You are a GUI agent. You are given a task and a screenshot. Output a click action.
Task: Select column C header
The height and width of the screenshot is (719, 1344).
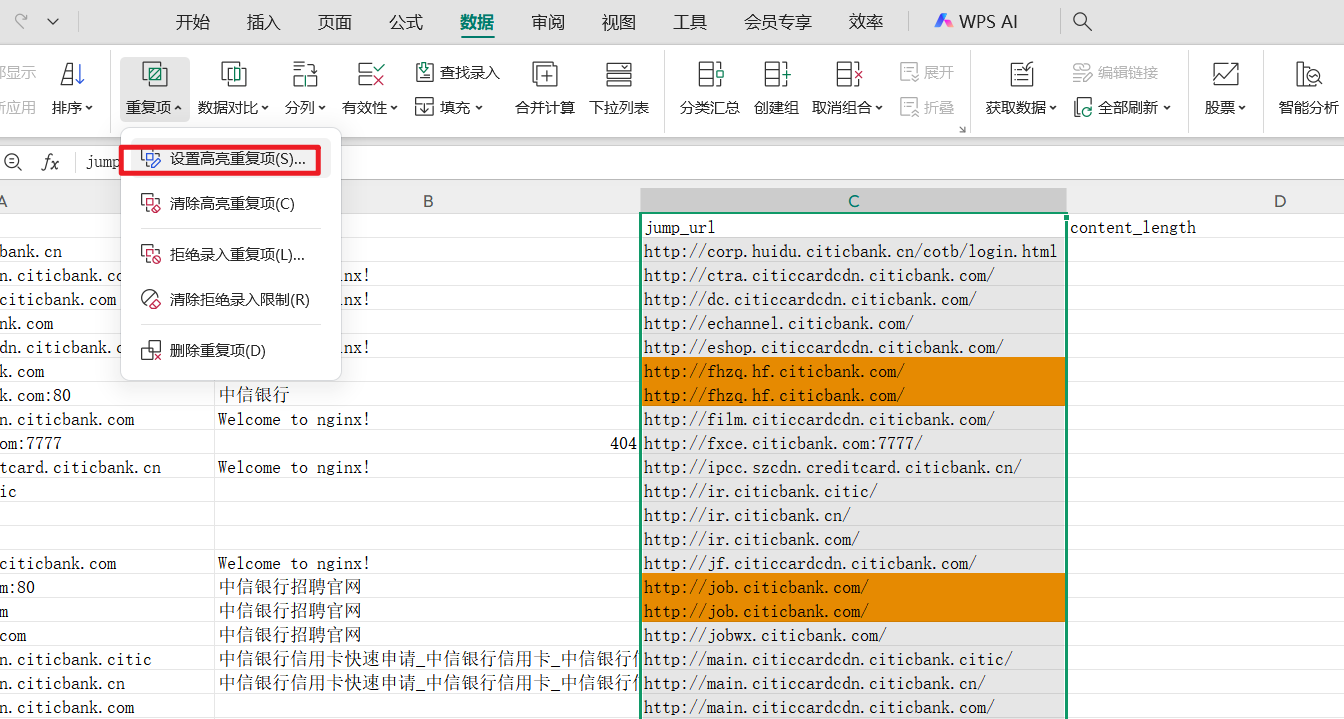pyautogui.click(x=853, y=201)
